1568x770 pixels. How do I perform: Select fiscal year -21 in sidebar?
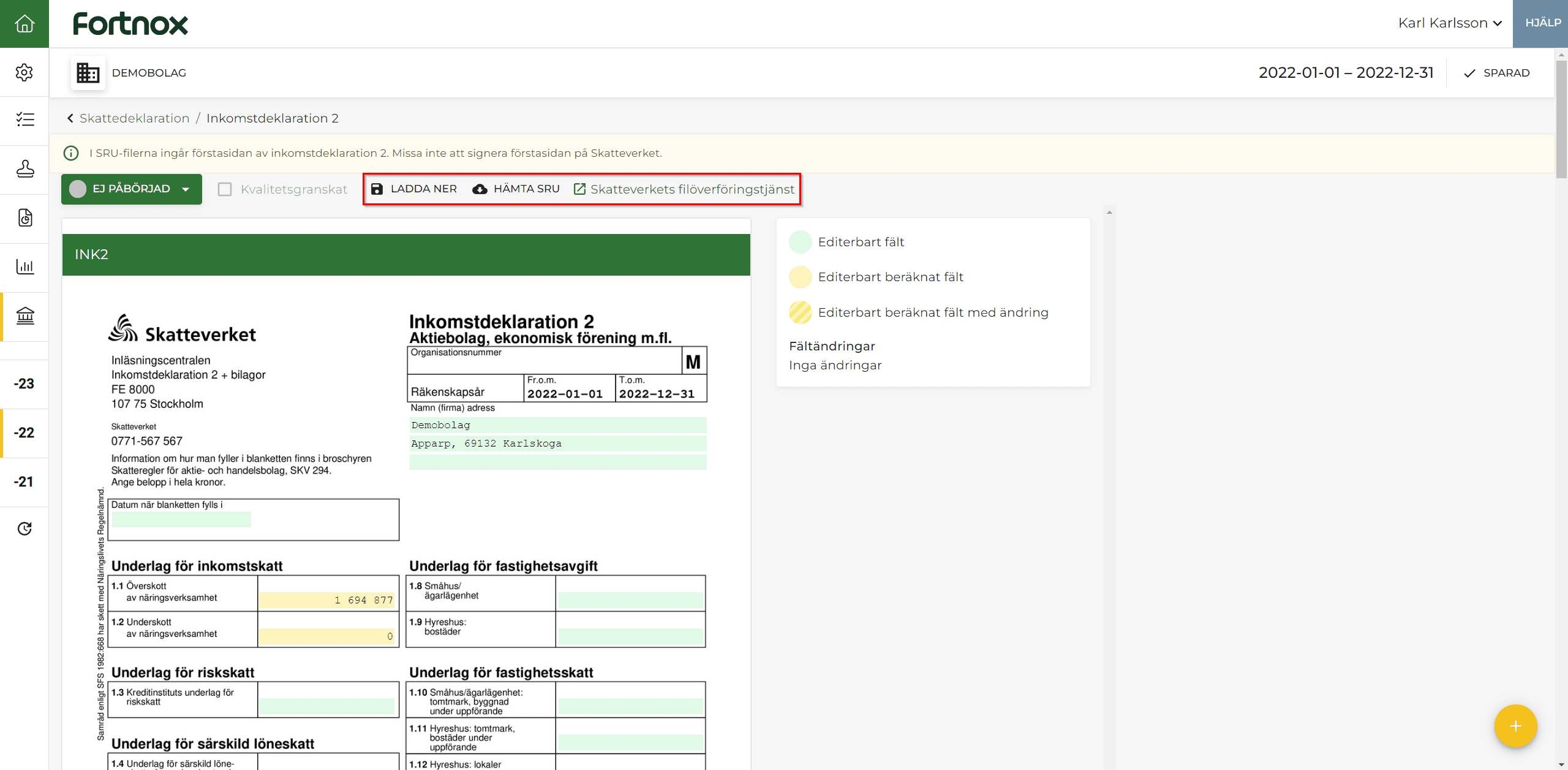pos(24,481)
